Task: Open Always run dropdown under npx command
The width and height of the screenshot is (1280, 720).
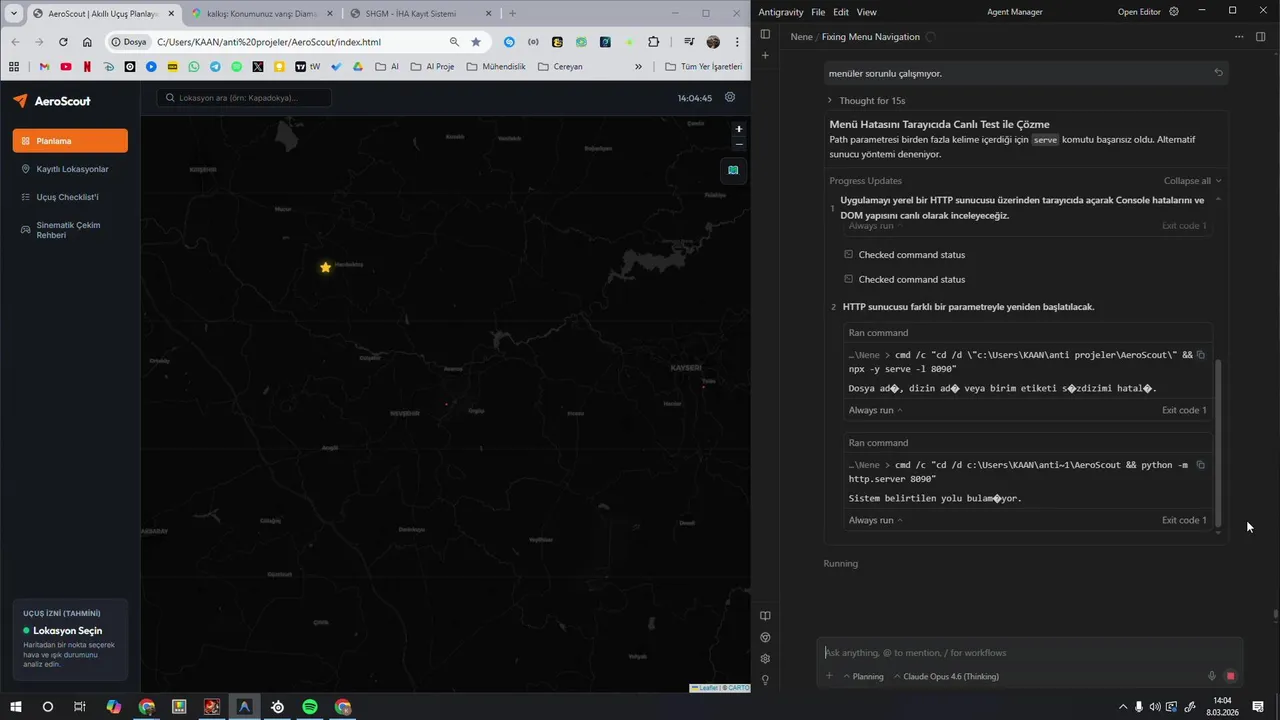Action: click(x=875, y=410)
